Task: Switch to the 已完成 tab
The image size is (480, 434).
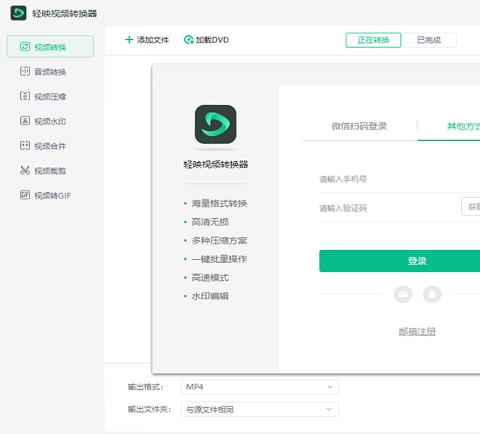Action: pos(429,40)
